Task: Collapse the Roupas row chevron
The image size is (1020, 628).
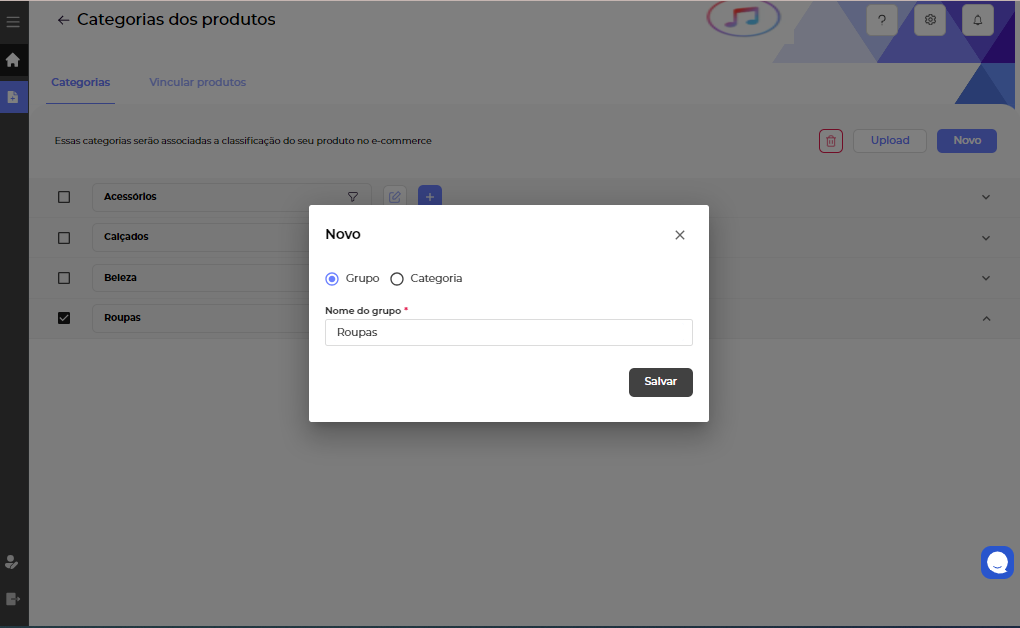Action: point(986,318)
